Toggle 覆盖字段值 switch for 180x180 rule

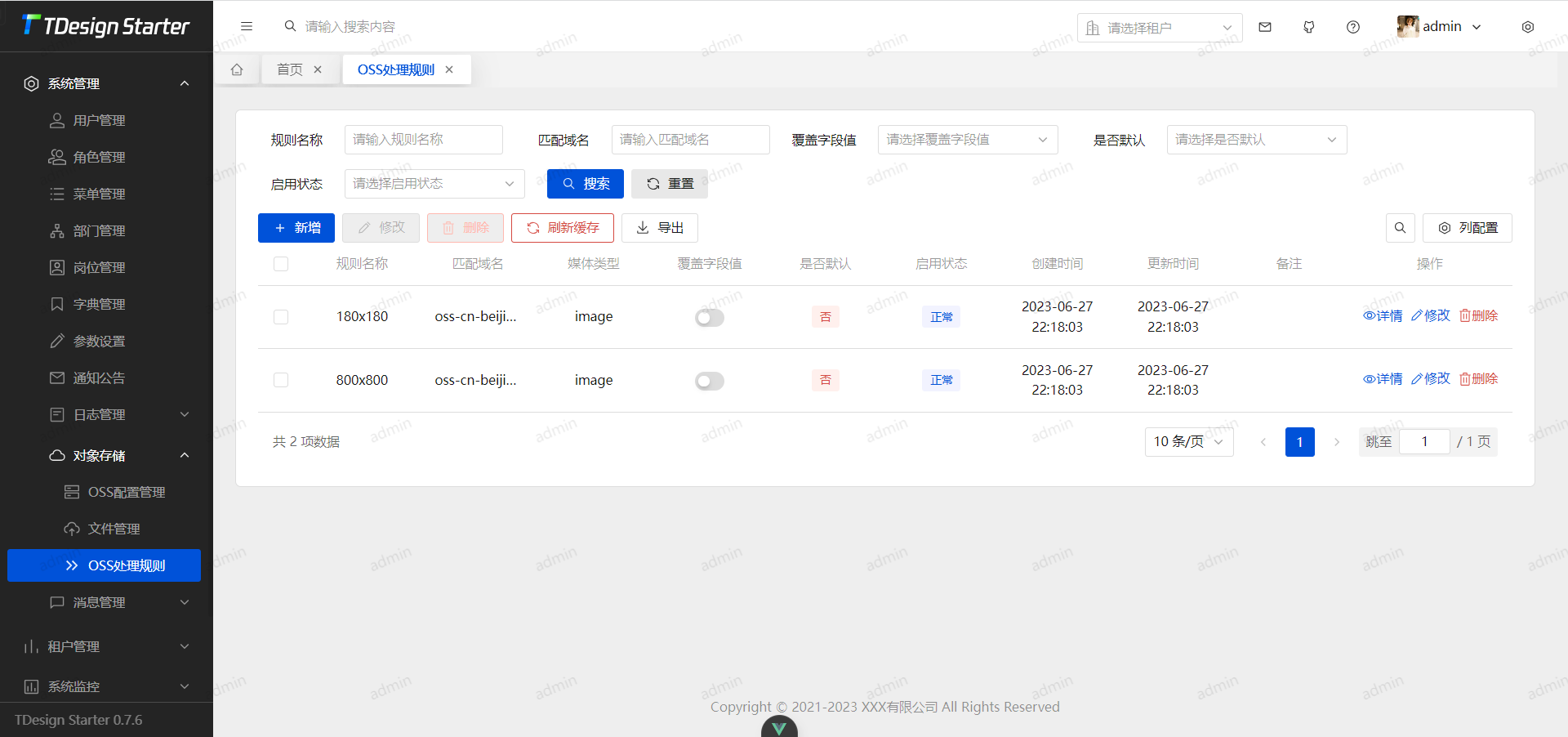coord(709,318)
